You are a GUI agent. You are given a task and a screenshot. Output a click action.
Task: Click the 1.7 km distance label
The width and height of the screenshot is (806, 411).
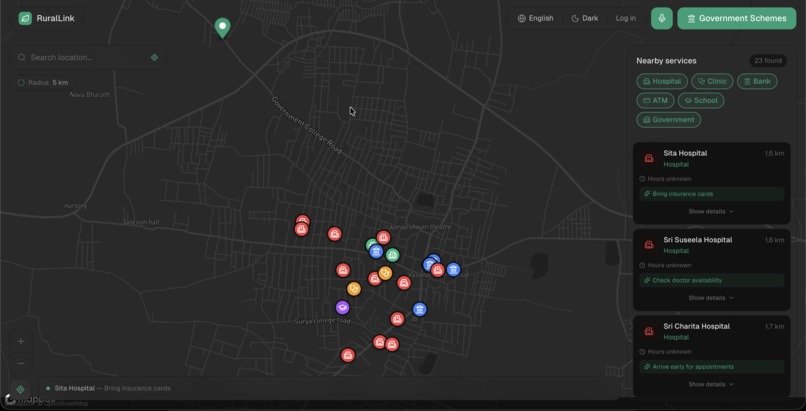click(x=774, y=326)
